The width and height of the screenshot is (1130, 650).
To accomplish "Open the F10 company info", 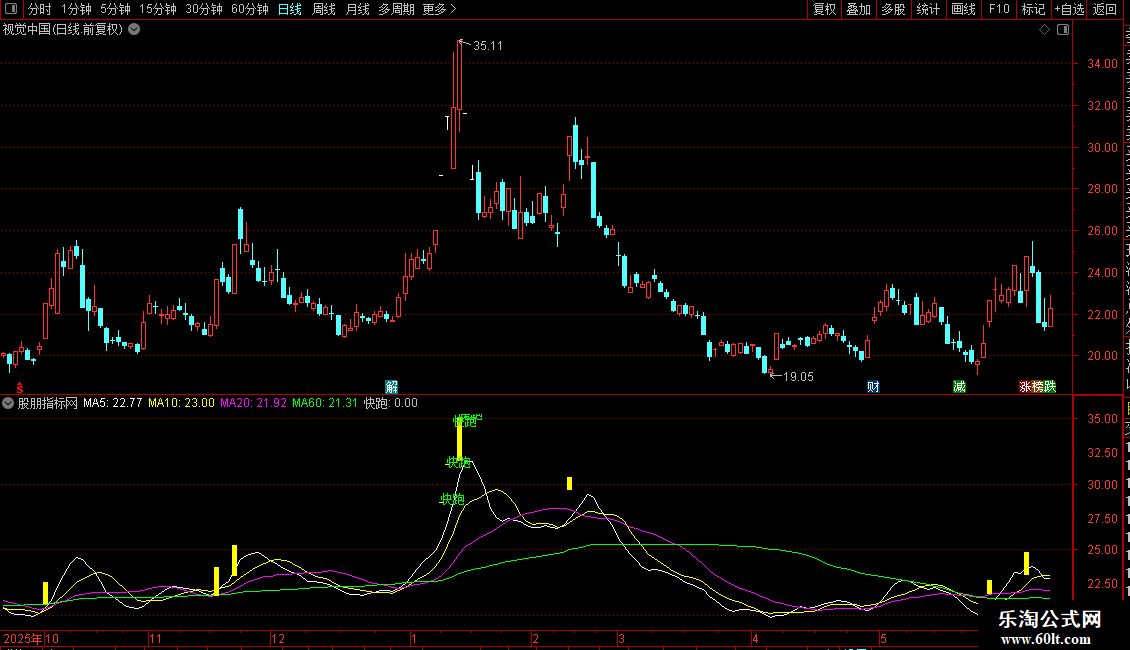I will (999, 9).
